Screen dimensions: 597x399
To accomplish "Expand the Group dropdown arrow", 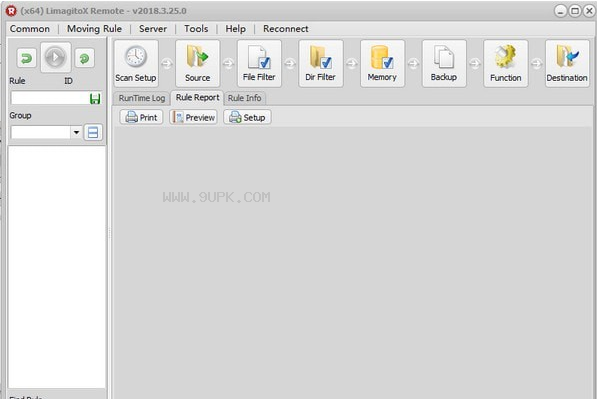I will (x=76, y=132).
